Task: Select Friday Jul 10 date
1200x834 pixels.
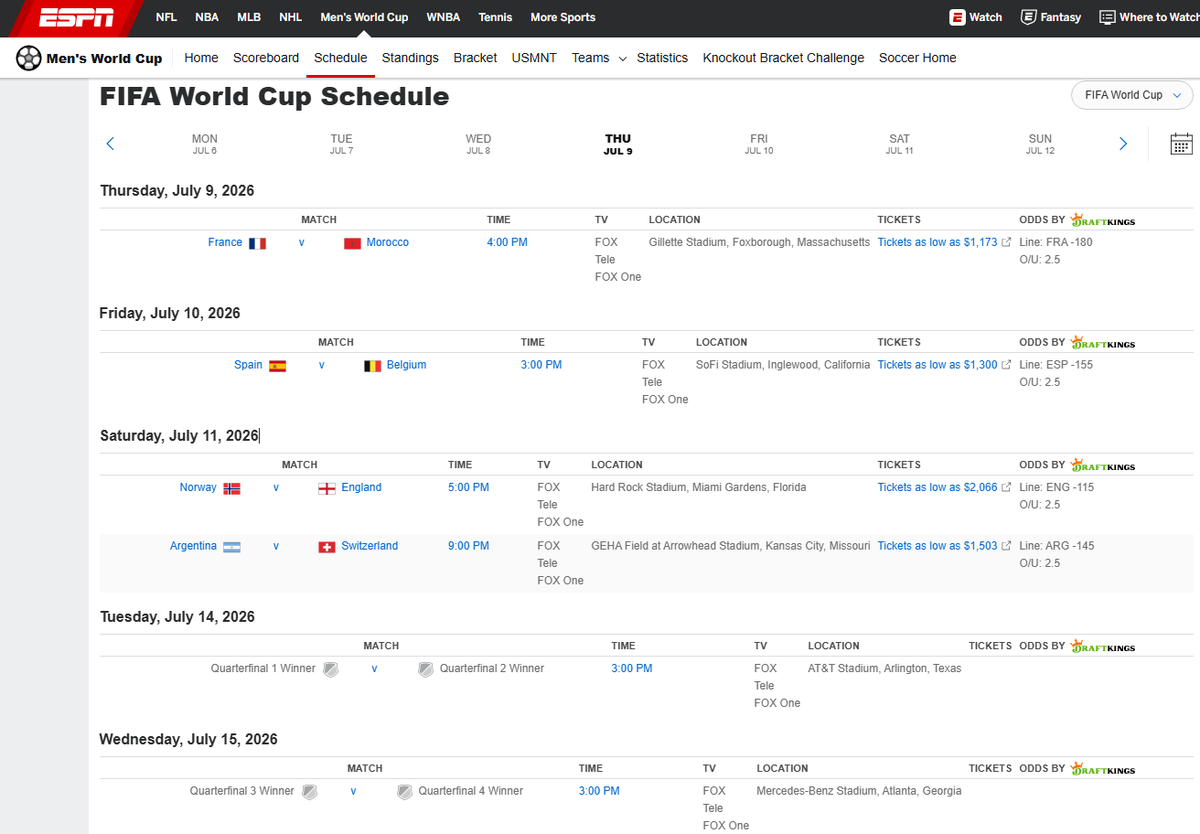Action: click(x=759, y=144)
